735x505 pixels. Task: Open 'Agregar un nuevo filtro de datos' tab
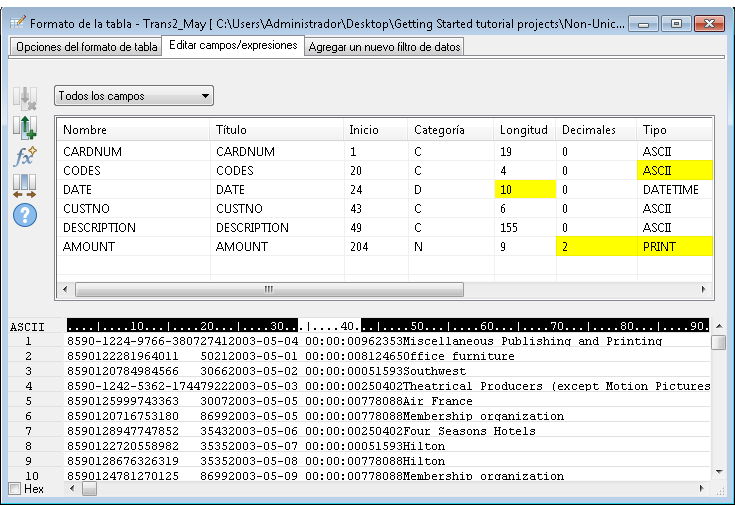point(383,47)
